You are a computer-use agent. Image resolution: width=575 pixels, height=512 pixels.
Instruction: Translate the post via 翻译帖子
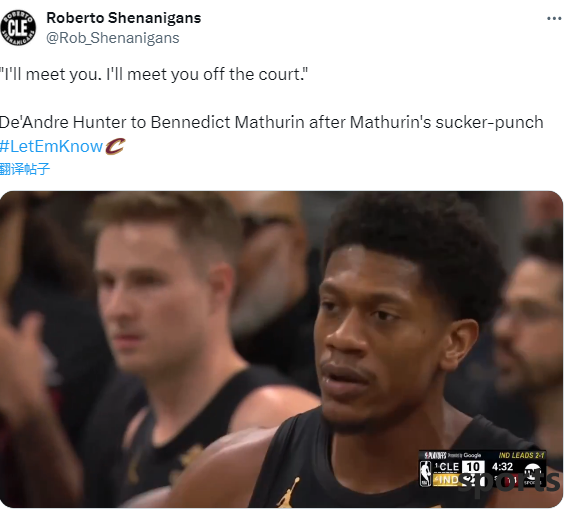tap(25, 169)
